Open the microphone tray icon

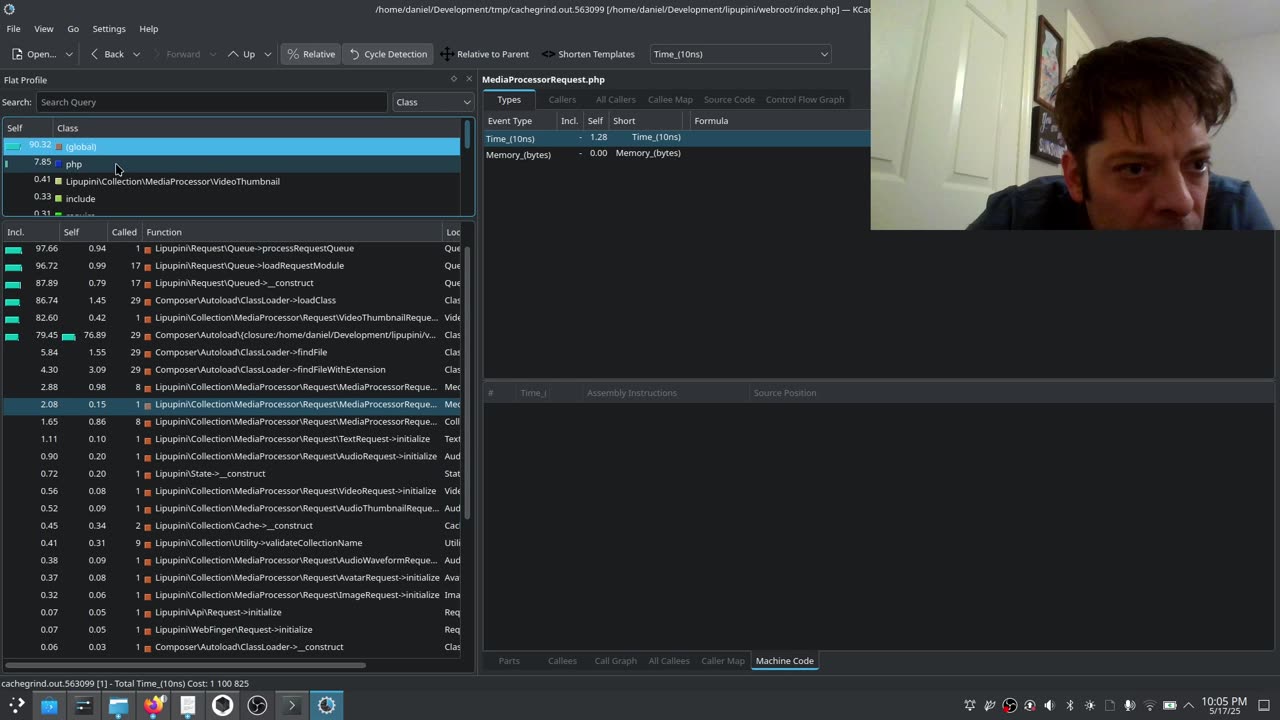1129,705
